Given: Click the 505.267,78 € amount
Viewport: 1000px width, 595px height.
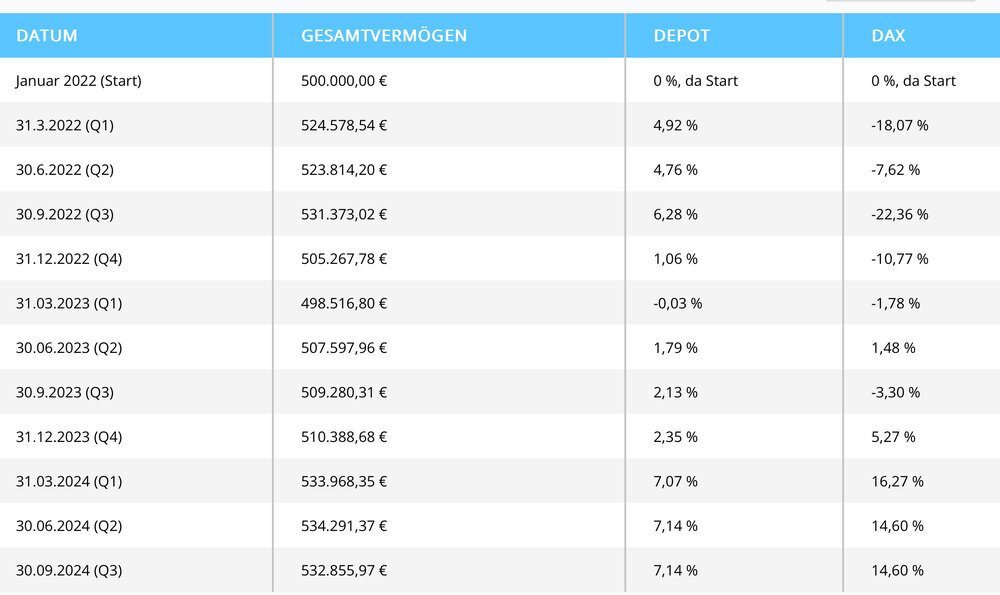Looking at the screenshot, I should point(344,259).
